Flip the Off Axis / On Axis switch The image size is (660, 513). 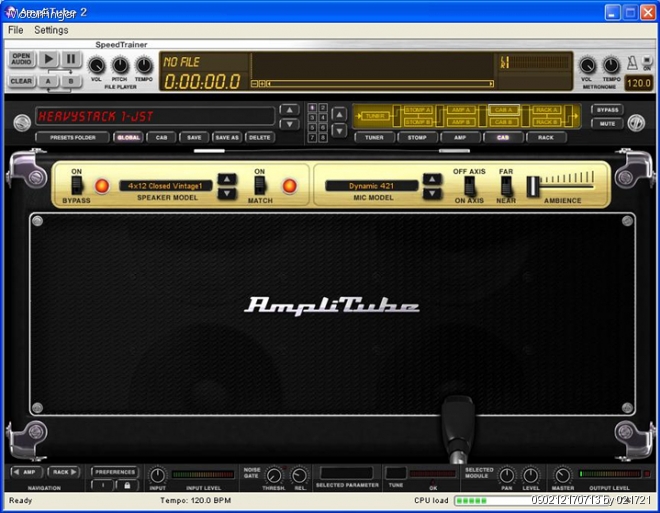click(468, 186)
